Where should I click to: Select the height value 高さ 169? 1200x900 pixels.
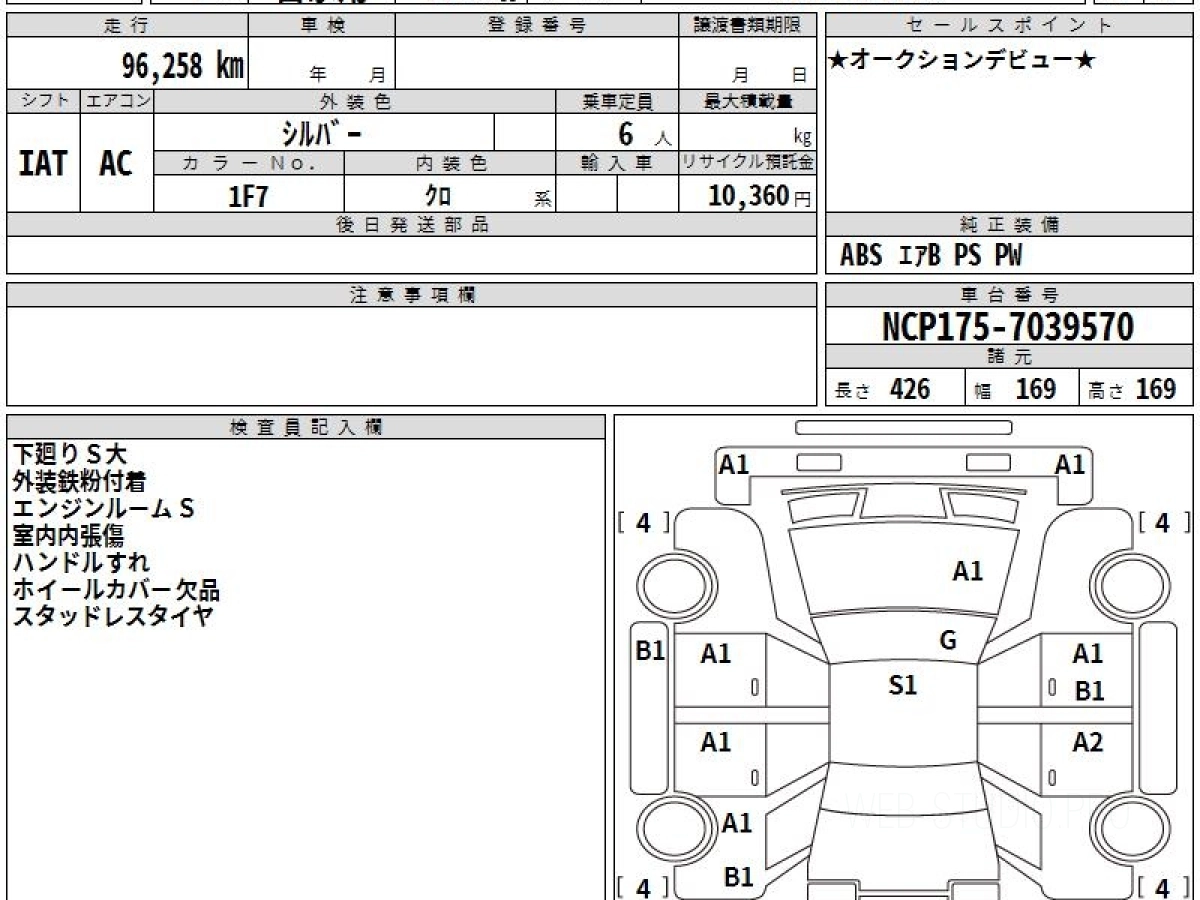coord(1132,389)
